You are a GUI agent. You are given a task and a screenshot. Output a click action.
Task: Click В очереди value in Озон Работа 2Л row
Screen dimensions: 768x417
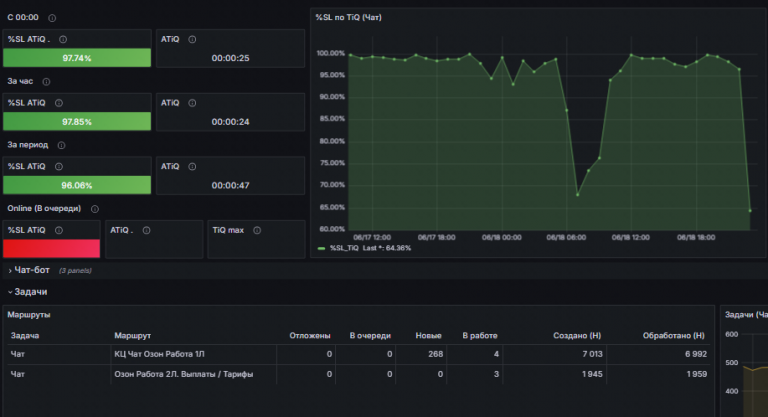(x=389, y=374)
